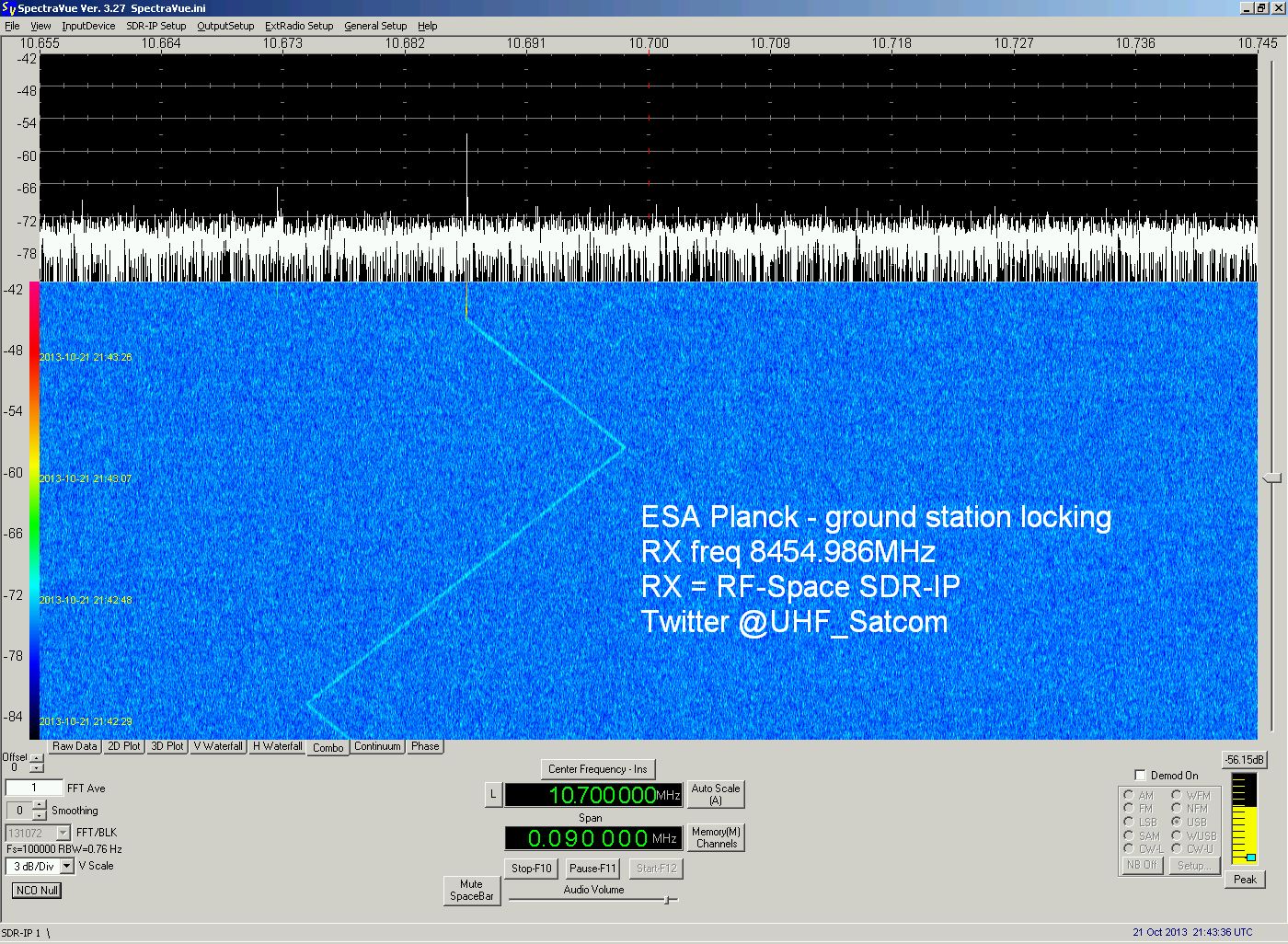Click the Peak button
This screenshot has height=944, width=1288.
tap(1245, 879)
